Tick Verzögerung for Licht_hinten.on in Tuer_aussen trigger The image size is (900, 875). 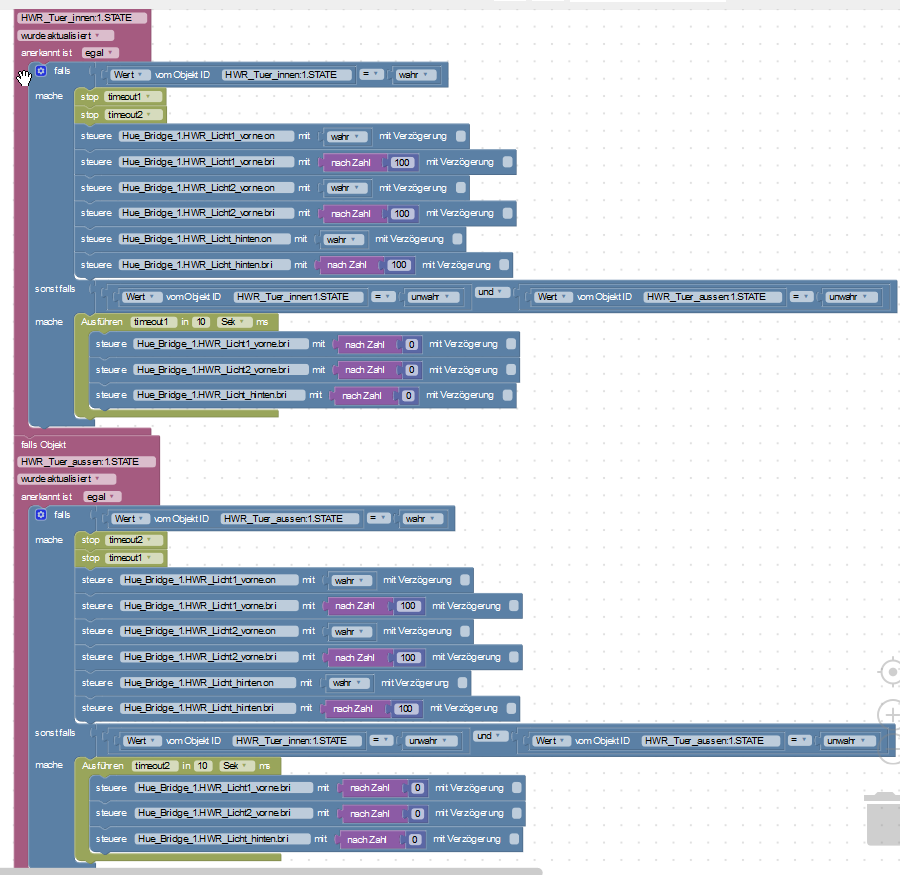click(x=462, y=683)
